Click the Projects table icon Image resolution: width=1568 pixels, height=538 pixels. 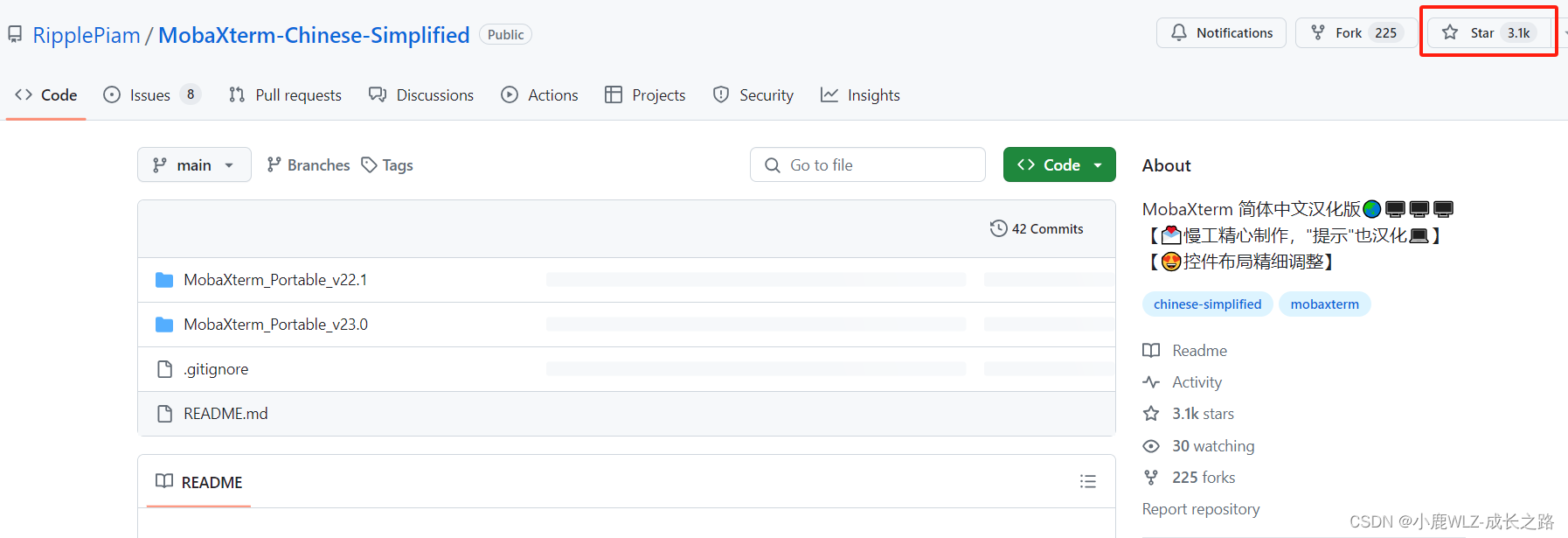click(x=614, y=94)
